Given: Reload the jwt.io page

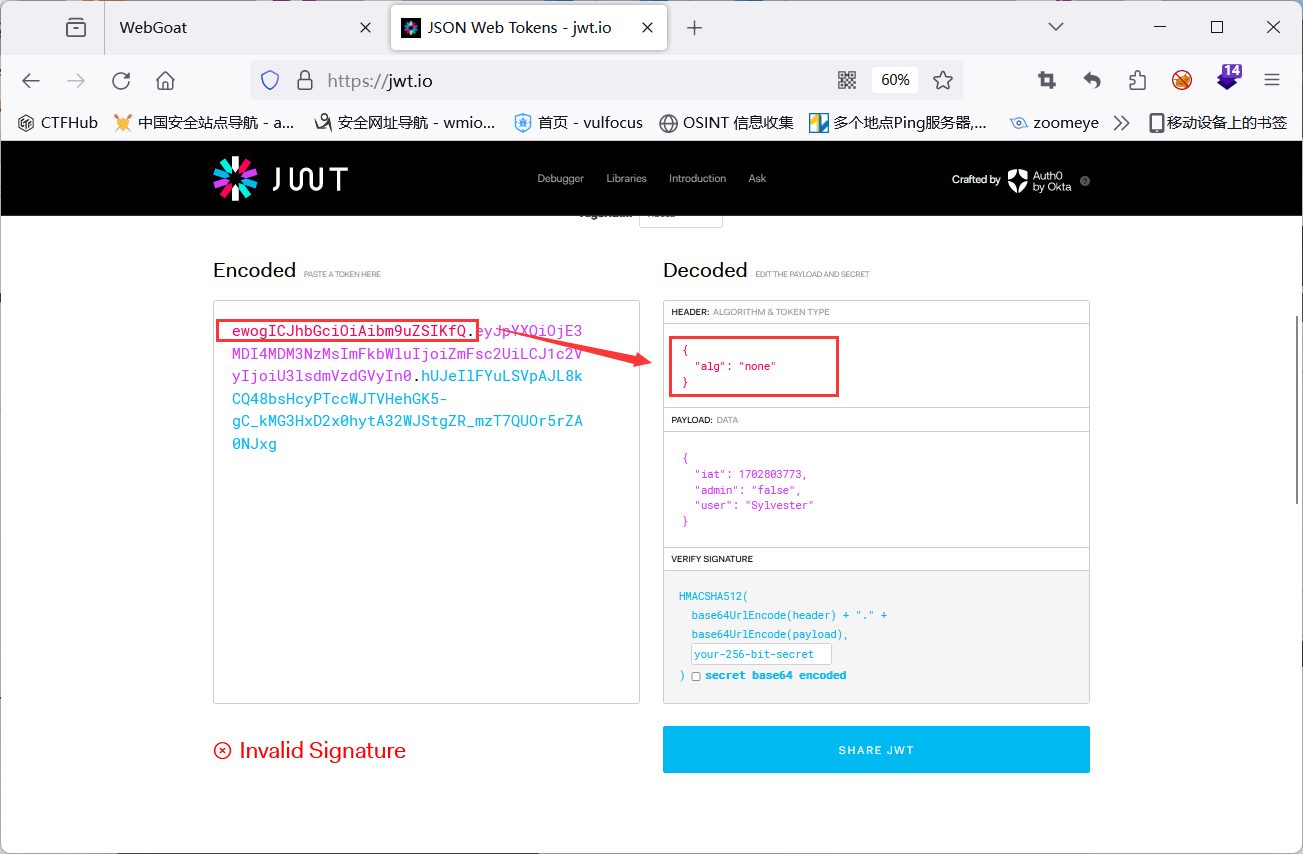Looking at the screenshot, I should point(121,81).
